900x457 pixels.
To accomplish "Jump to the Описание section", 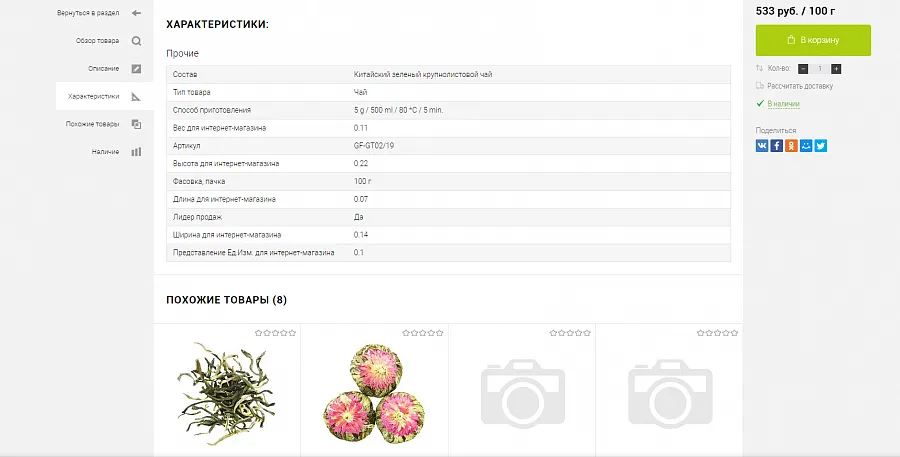I will click(x=104, y=69).
